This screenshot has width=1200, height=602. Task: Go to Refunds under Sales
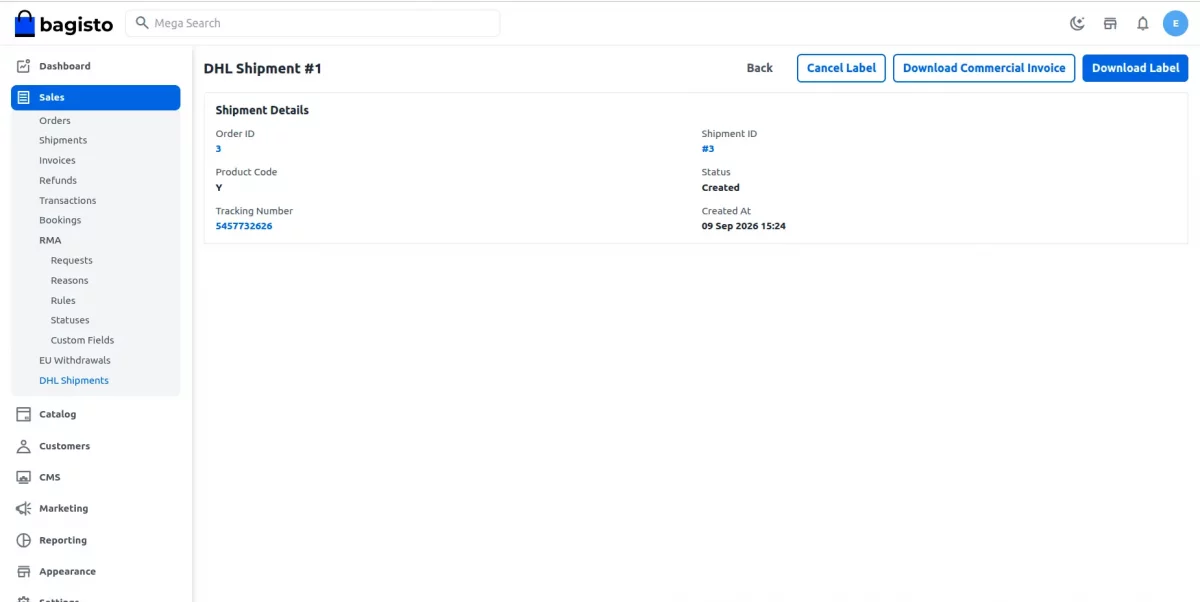point(58,180)
